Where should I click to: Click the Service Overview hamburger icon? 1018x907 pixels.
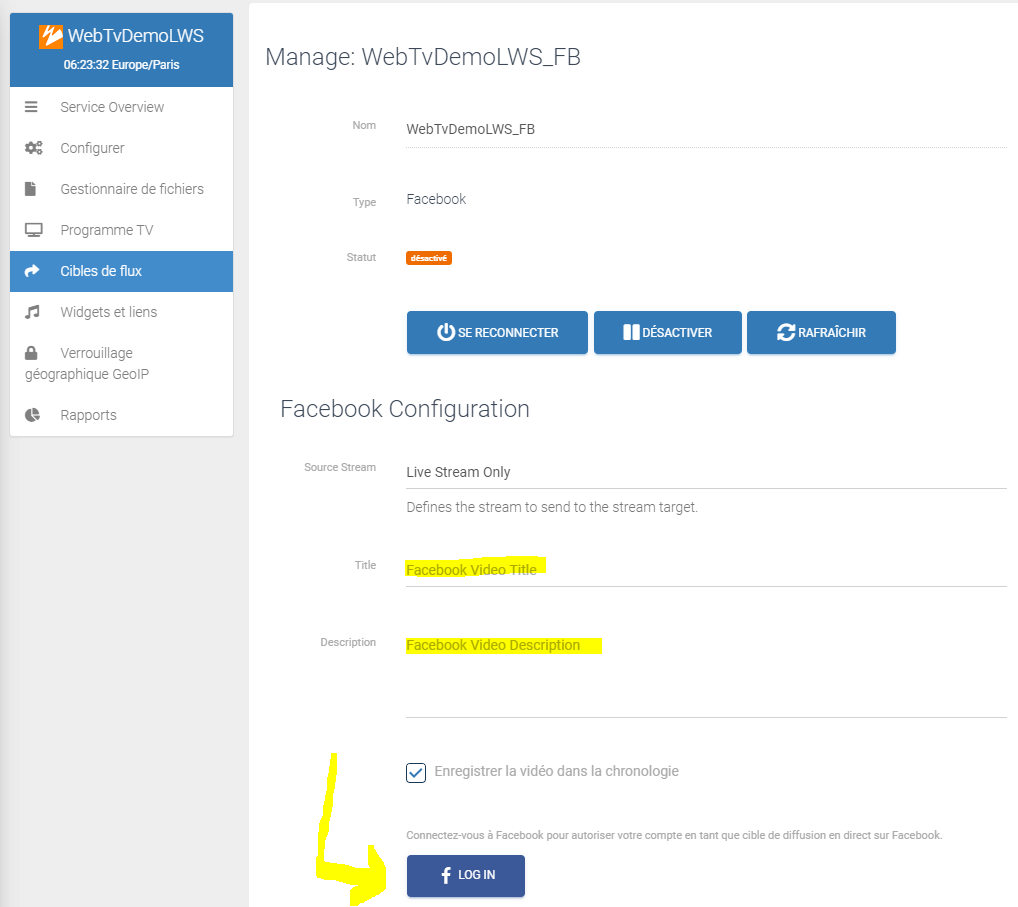(x=31, y=107)
